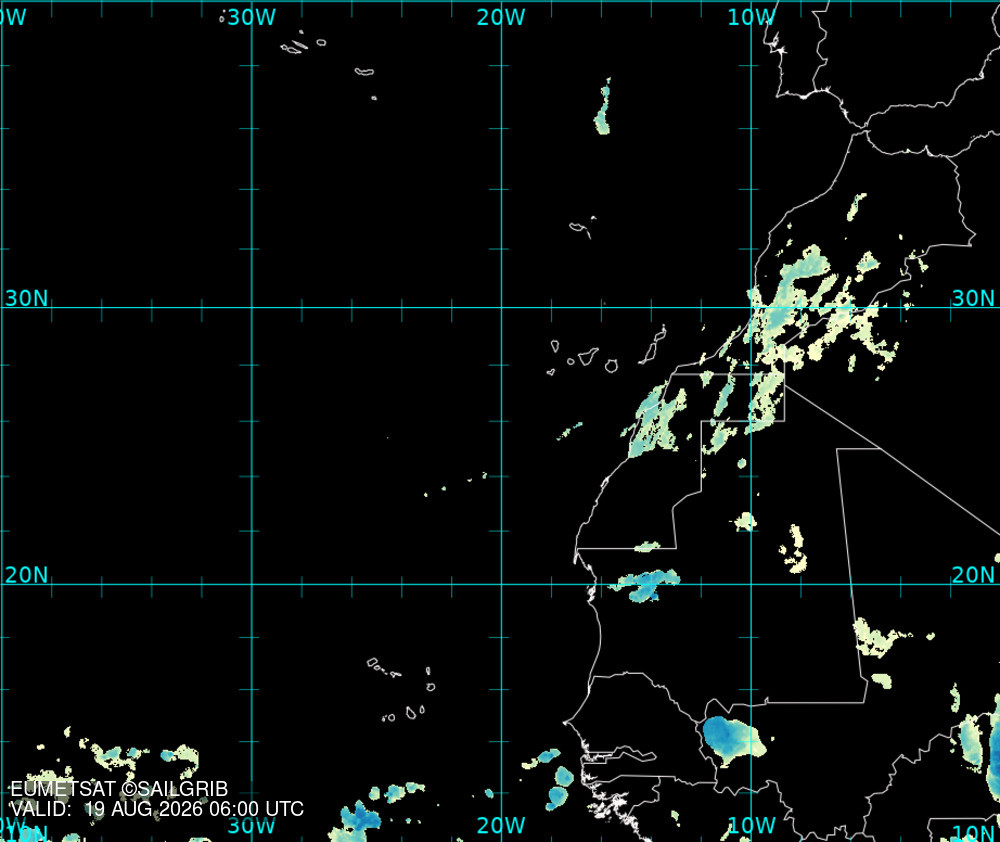Click the intersection of 30N and 20W gridlines
The width and height of the screenshot is (1000, 842).
click(x=501, y=307)
